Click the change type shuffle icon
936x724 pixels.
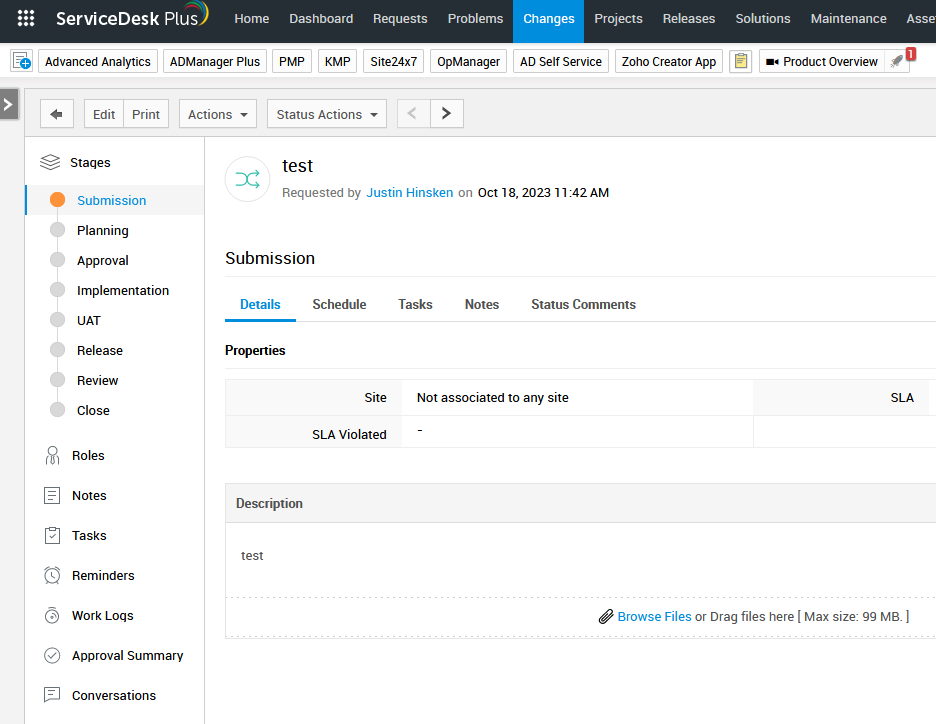pos(247,179)
